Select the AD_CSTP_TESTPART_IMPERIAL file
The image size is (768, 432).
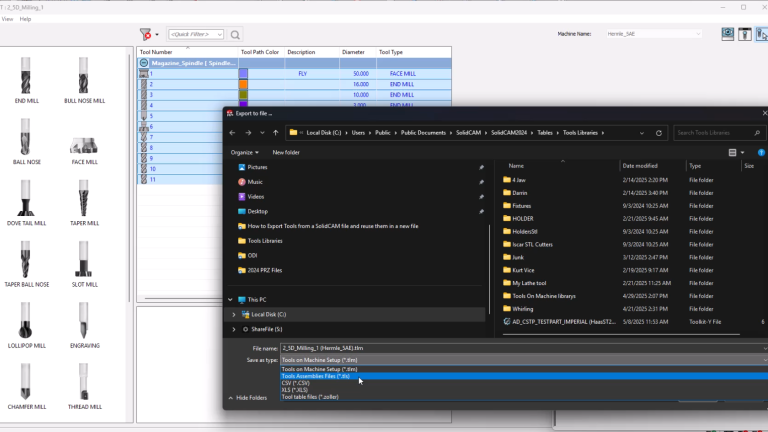tap(563, 322)
